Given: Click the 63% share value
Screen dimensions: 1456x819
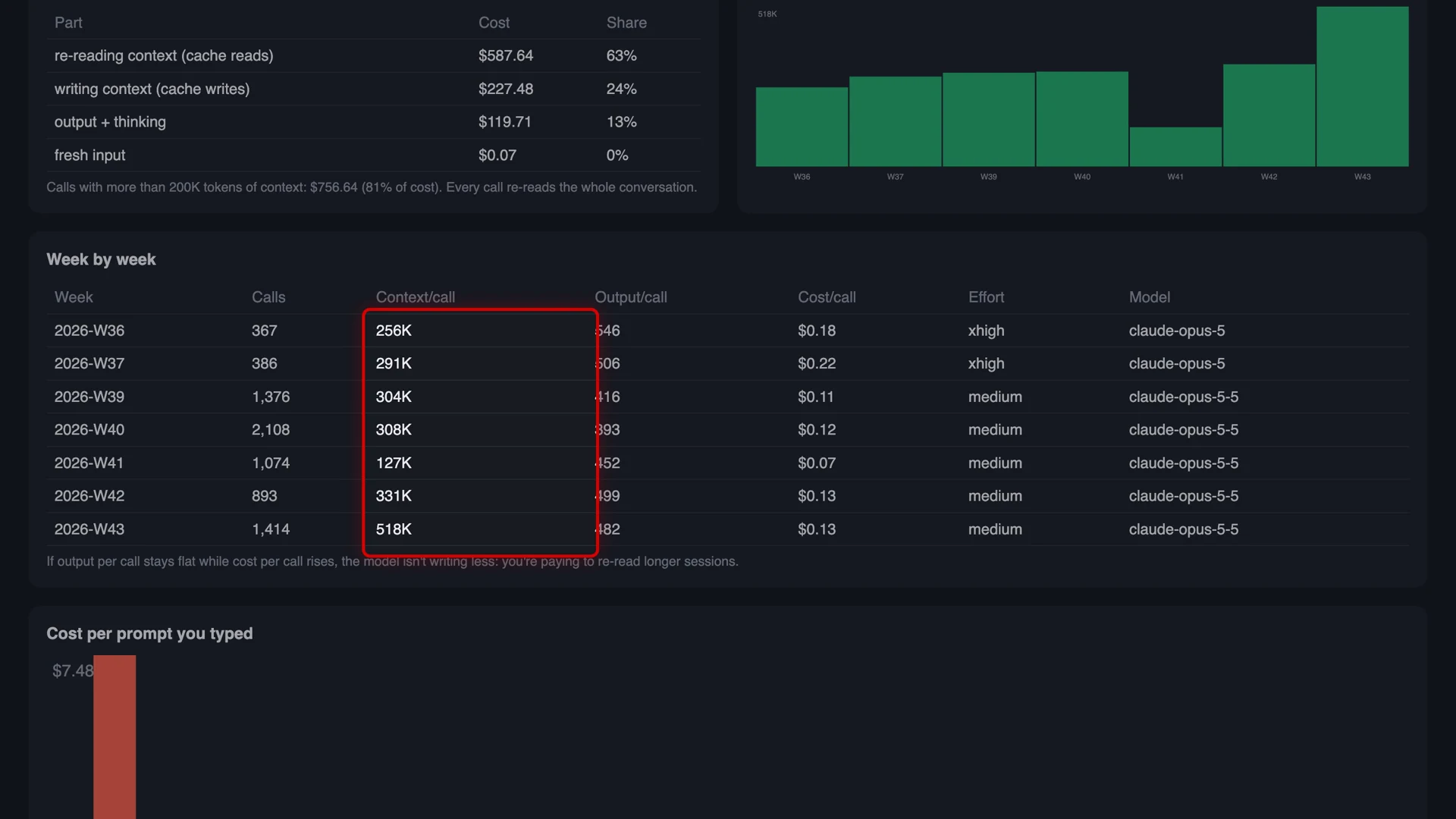Looking at the screenshot, I should pyautogui.click(x=621, y=55).
